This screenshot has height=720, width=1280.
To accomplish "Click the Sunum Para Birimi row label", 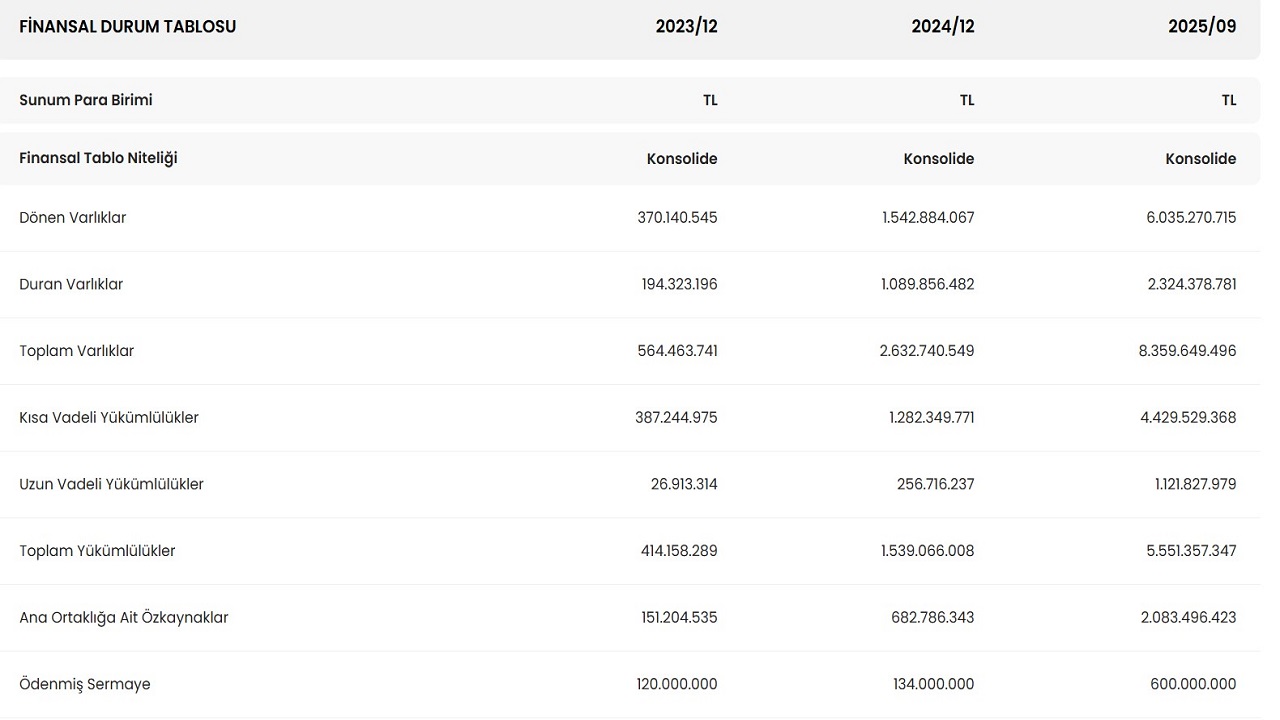I will click(86, 100).
